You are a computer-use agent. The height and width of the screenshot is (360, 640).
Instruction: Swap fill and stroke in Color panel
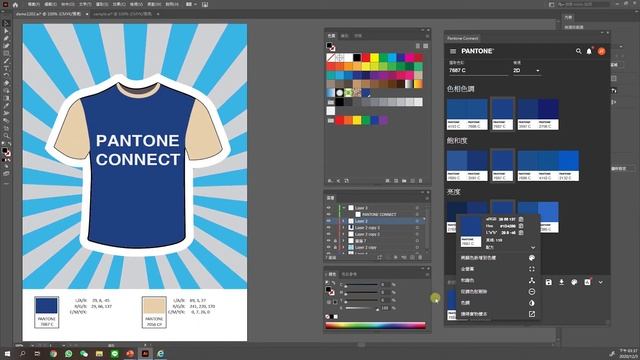click(x=333, y=282)
